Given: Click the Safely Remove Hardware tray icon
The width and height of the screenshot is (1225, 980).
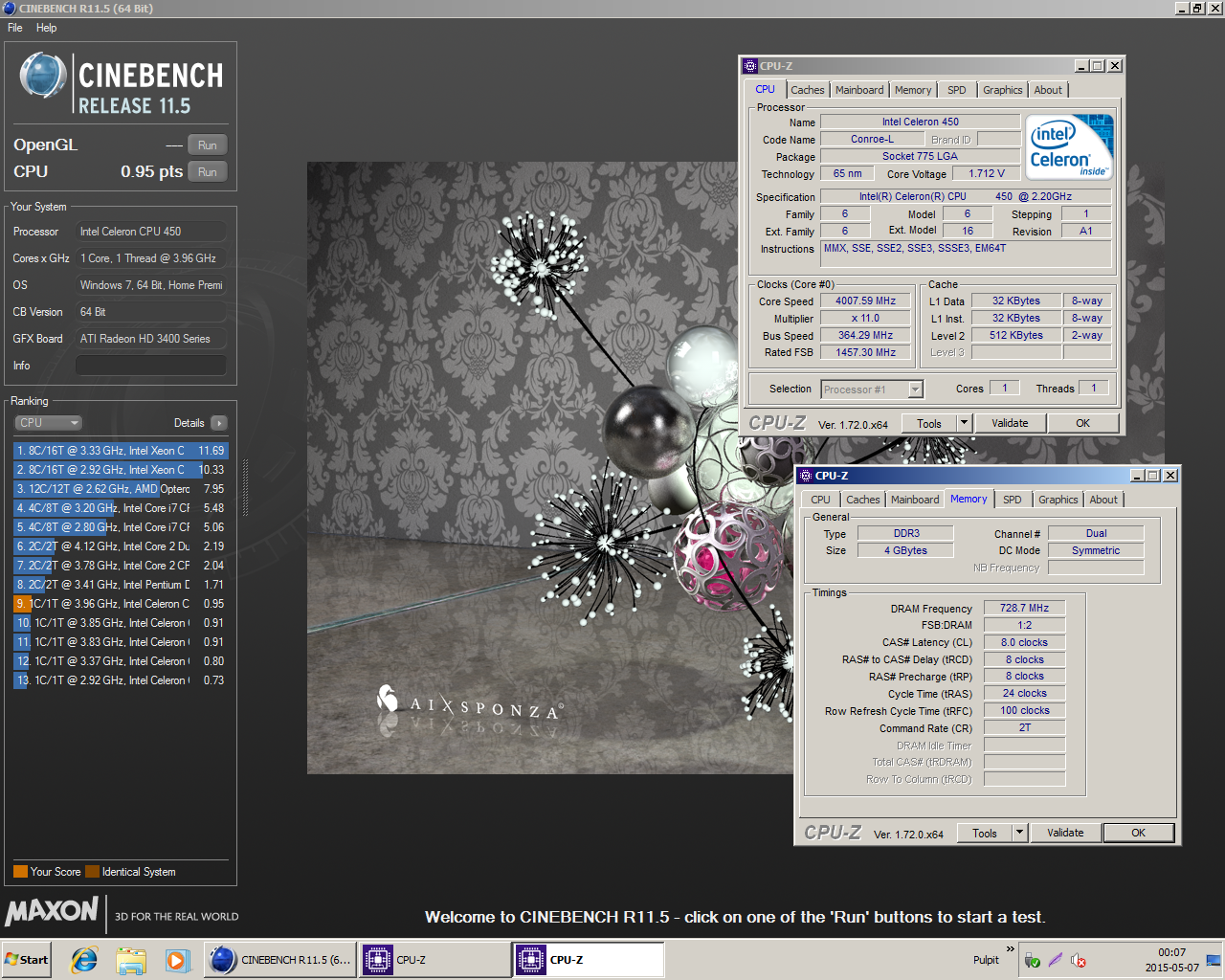Looking at the screenshot, I should (1032, 960).
